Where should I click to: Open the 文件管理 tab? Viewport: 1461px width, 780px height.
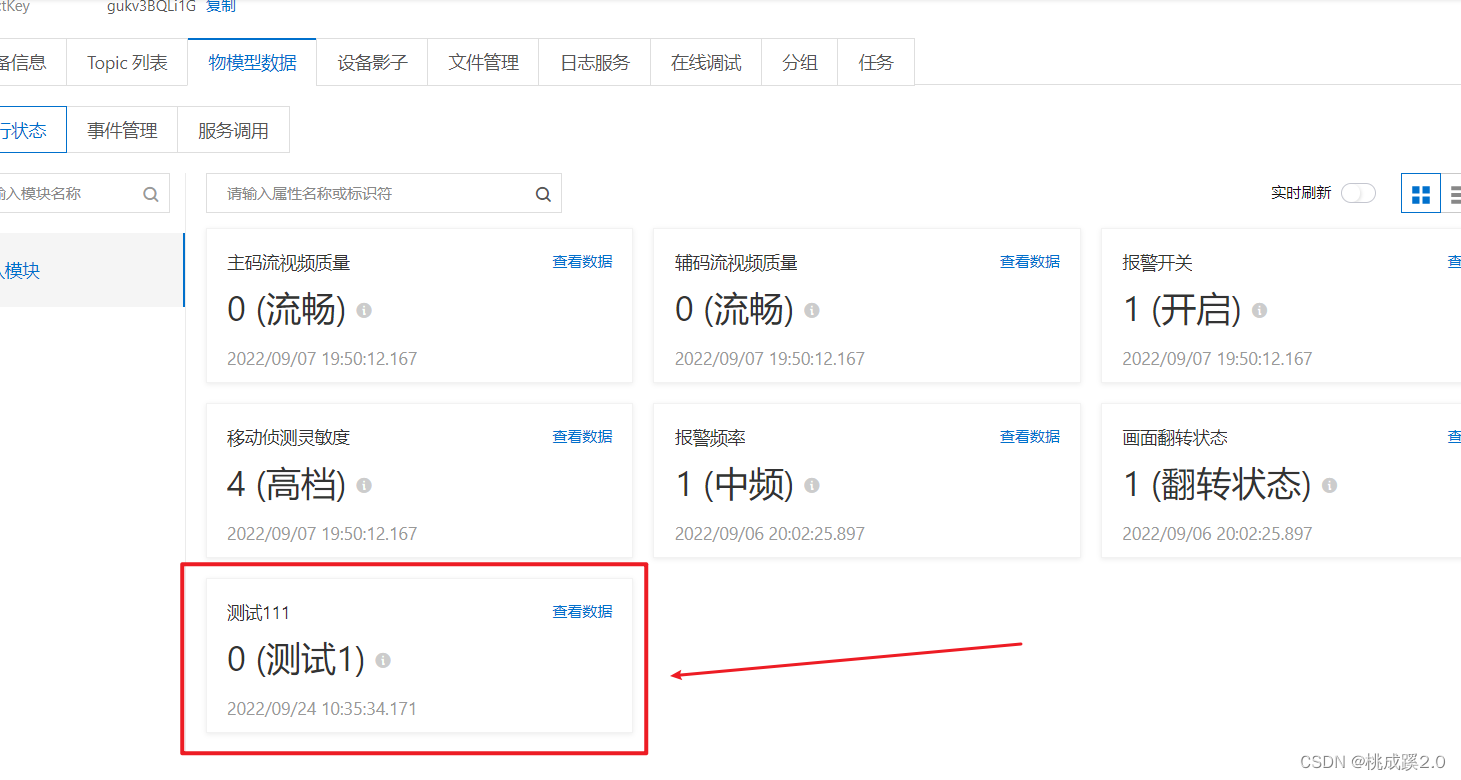(x=483, y=62)
